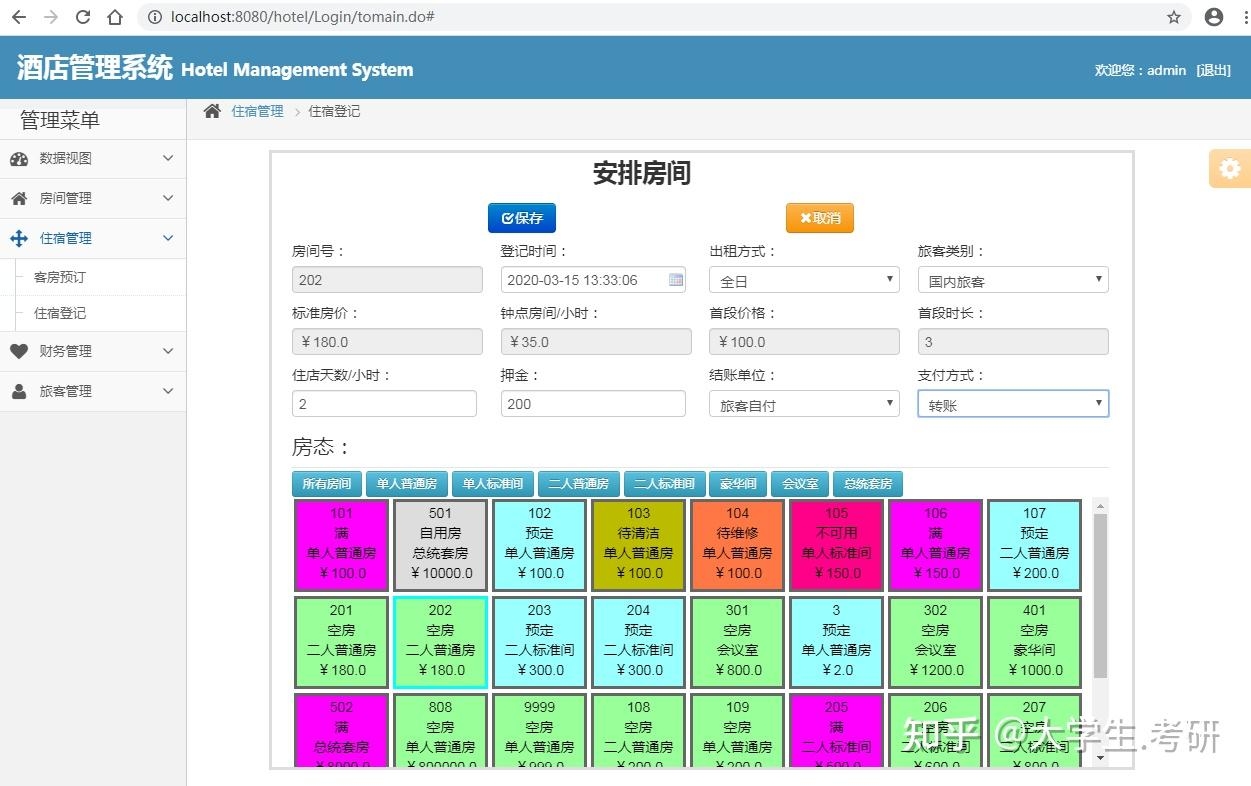Expand the 财务管理 menu chevron

[x=167, y=351]
